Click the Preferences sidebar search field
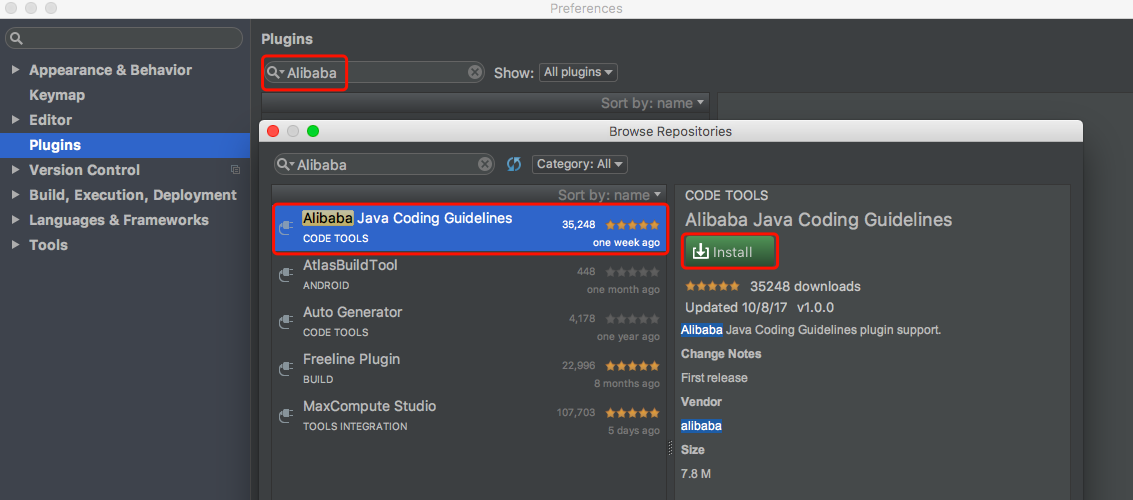This screenshot has width=1133, height=500. pos(124,38)
